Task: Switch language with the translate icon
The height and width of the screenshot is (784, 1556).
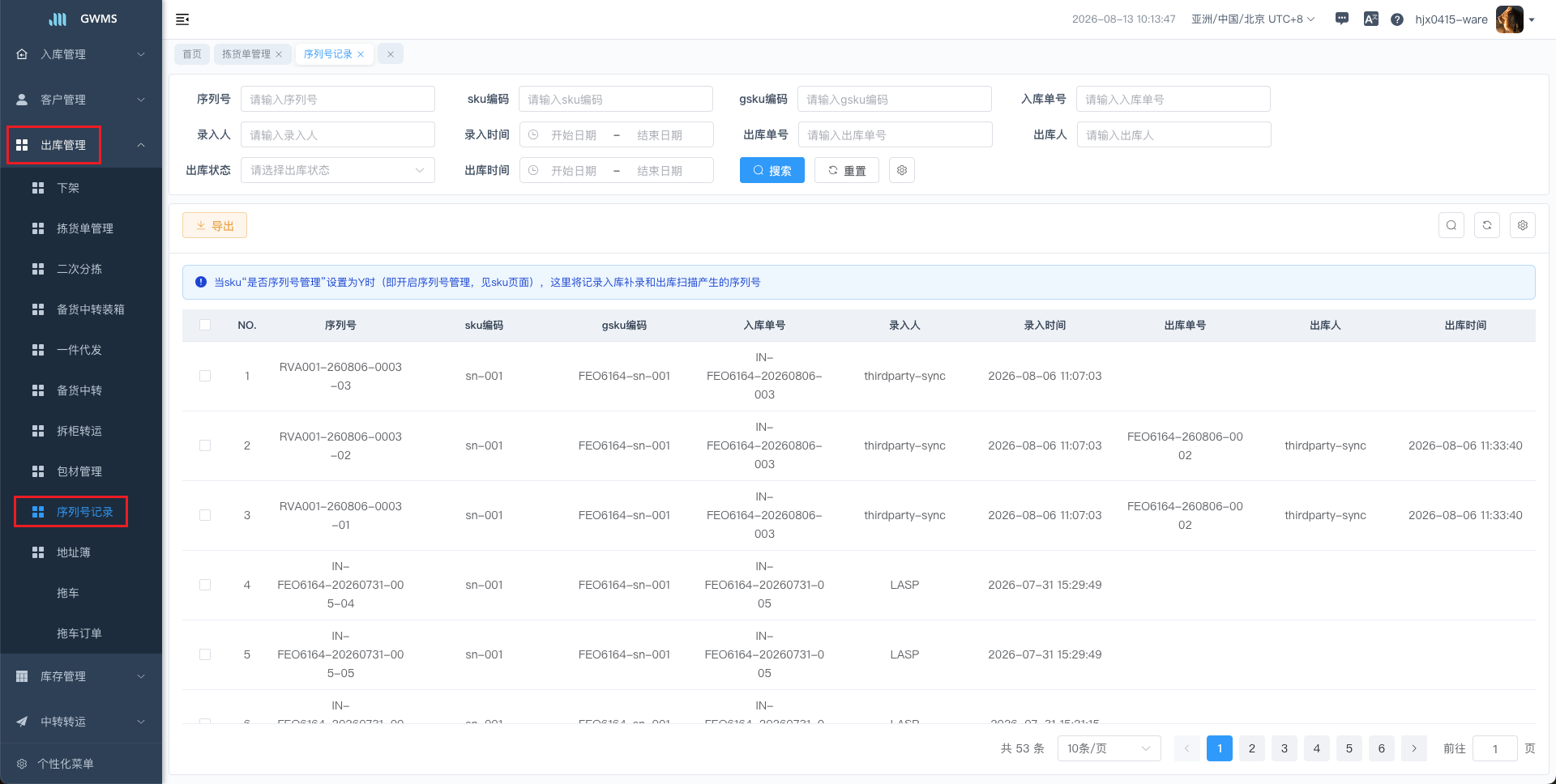Action: pyautogui.click(x=1371, y=19)
